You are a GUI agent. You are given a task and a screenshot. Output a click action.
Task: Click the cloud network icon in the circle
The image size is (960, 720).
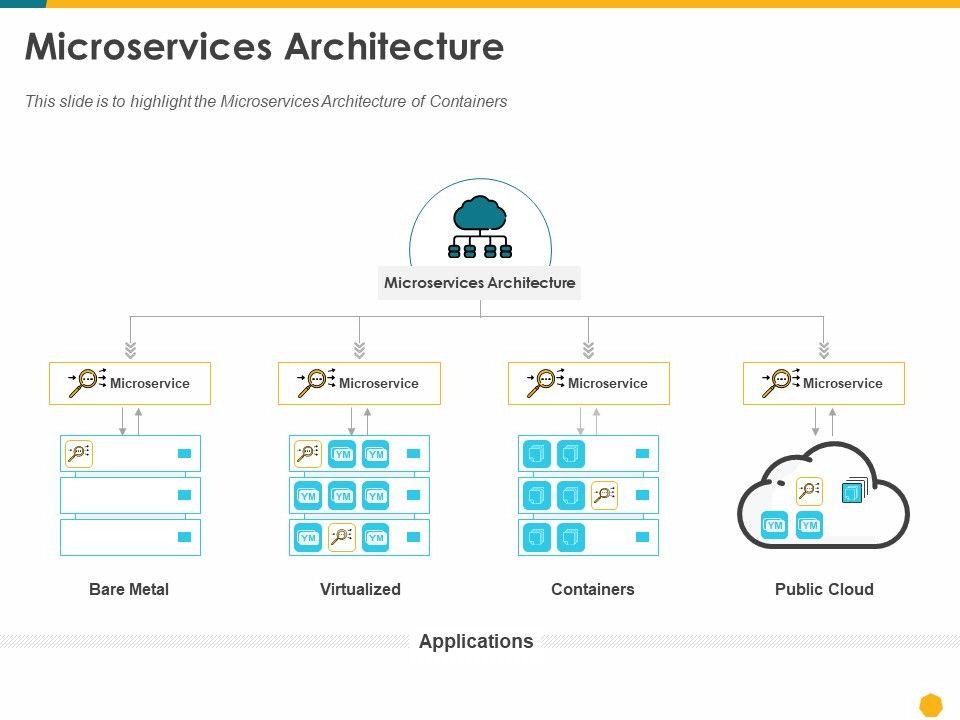tap(480, 228)
